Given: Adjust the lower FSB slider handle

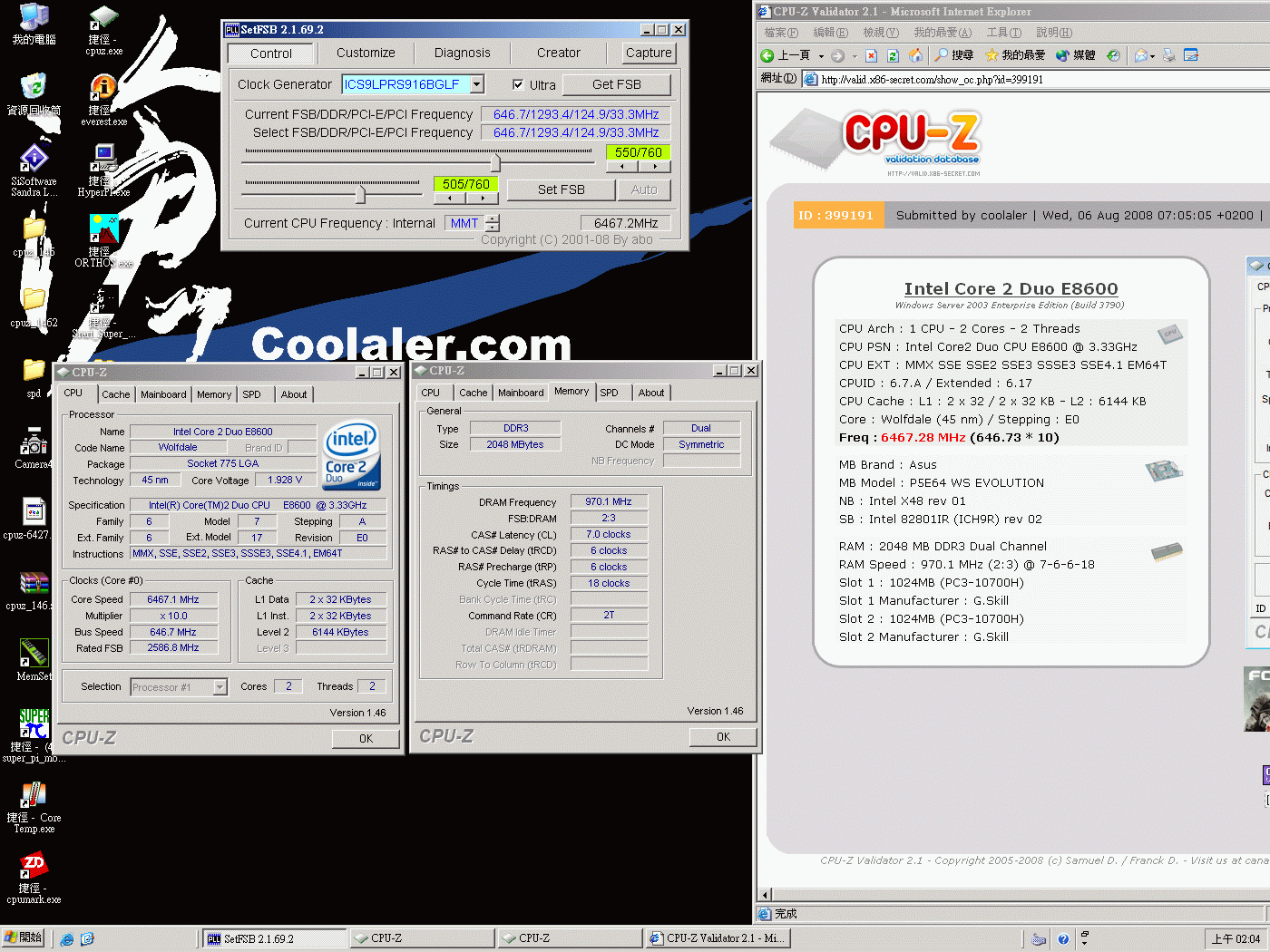Looking at the screenshot, I should 360,194.
